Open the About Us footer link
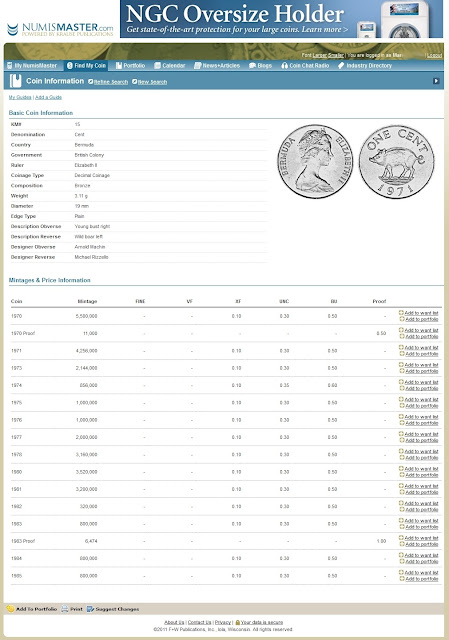 (x=174, y=622)
